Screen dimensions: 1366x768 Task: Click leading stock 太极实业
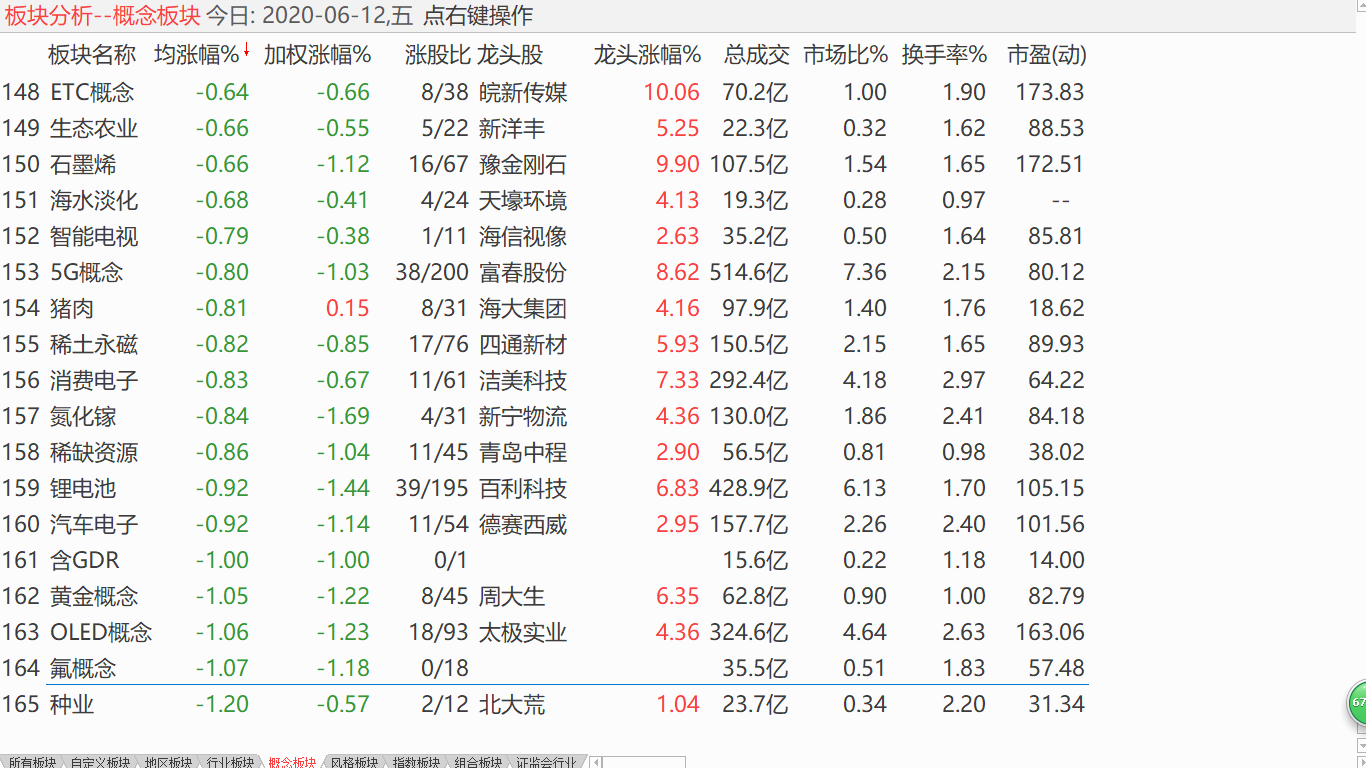(523, 632)
